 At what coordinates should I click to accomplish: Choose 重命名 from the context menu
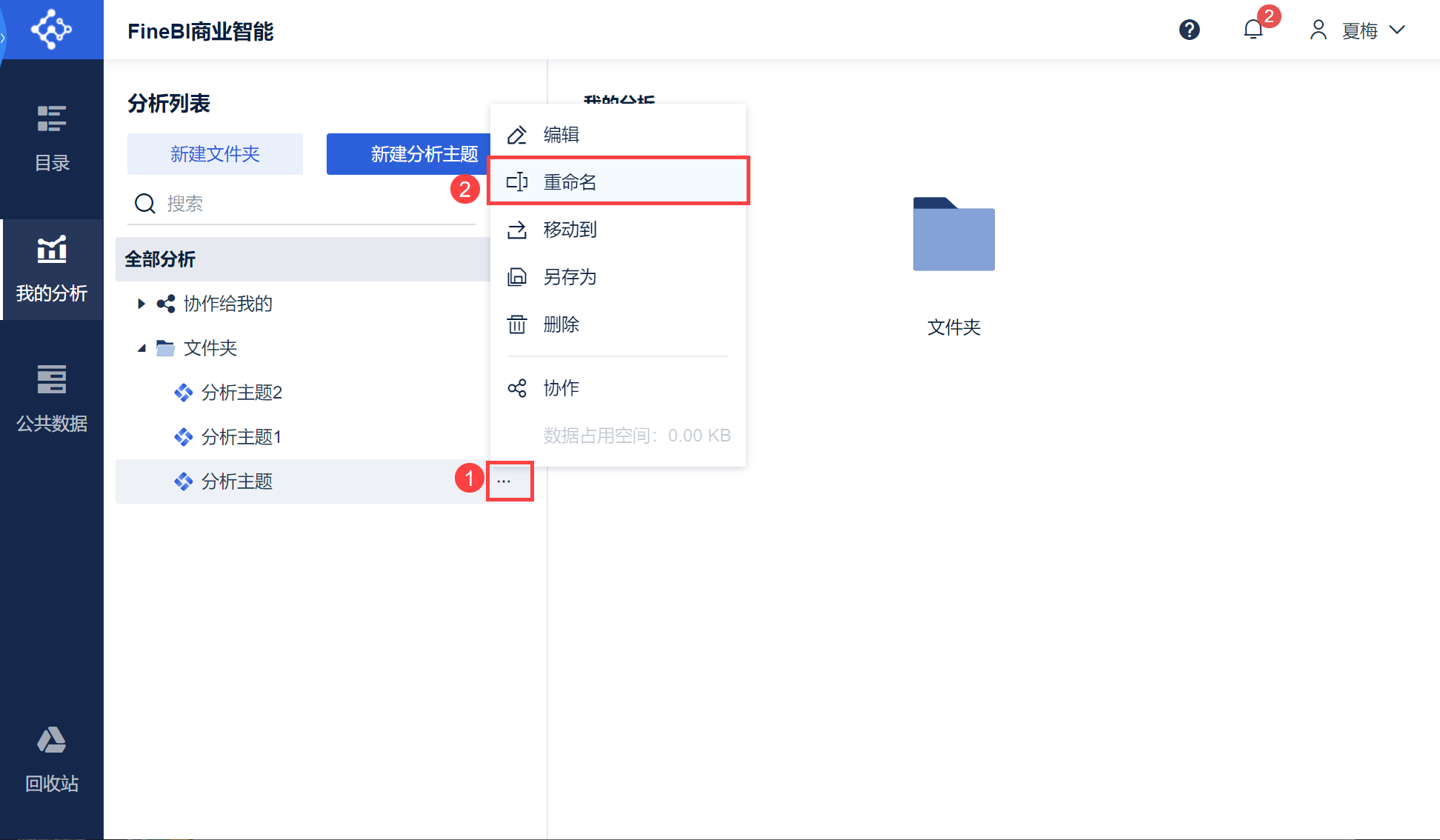pyautogui.click(x=570, y=182)
